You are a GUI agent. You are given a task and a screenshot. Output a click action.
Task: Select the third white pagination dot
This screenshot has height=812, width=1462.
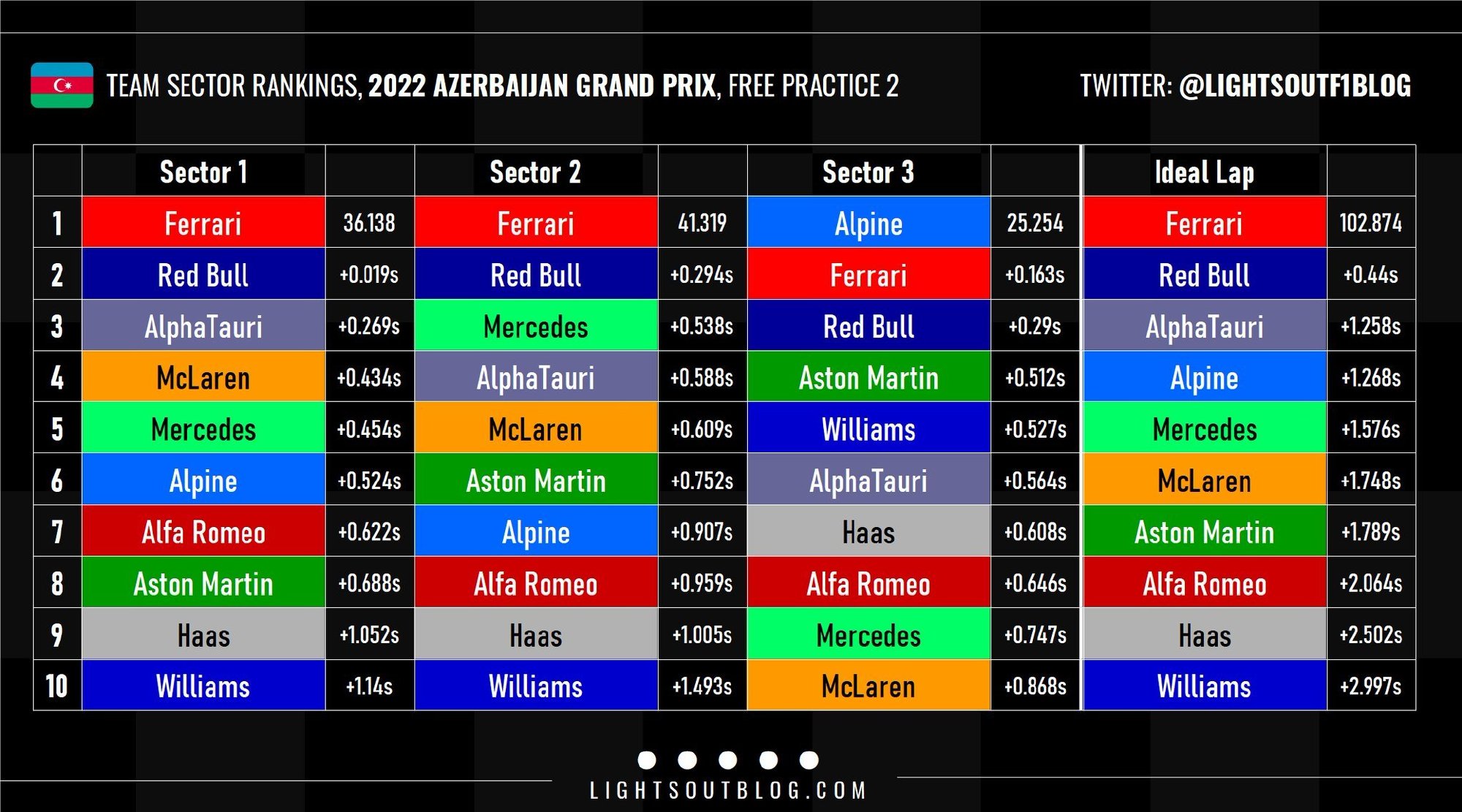pos(728,760)
